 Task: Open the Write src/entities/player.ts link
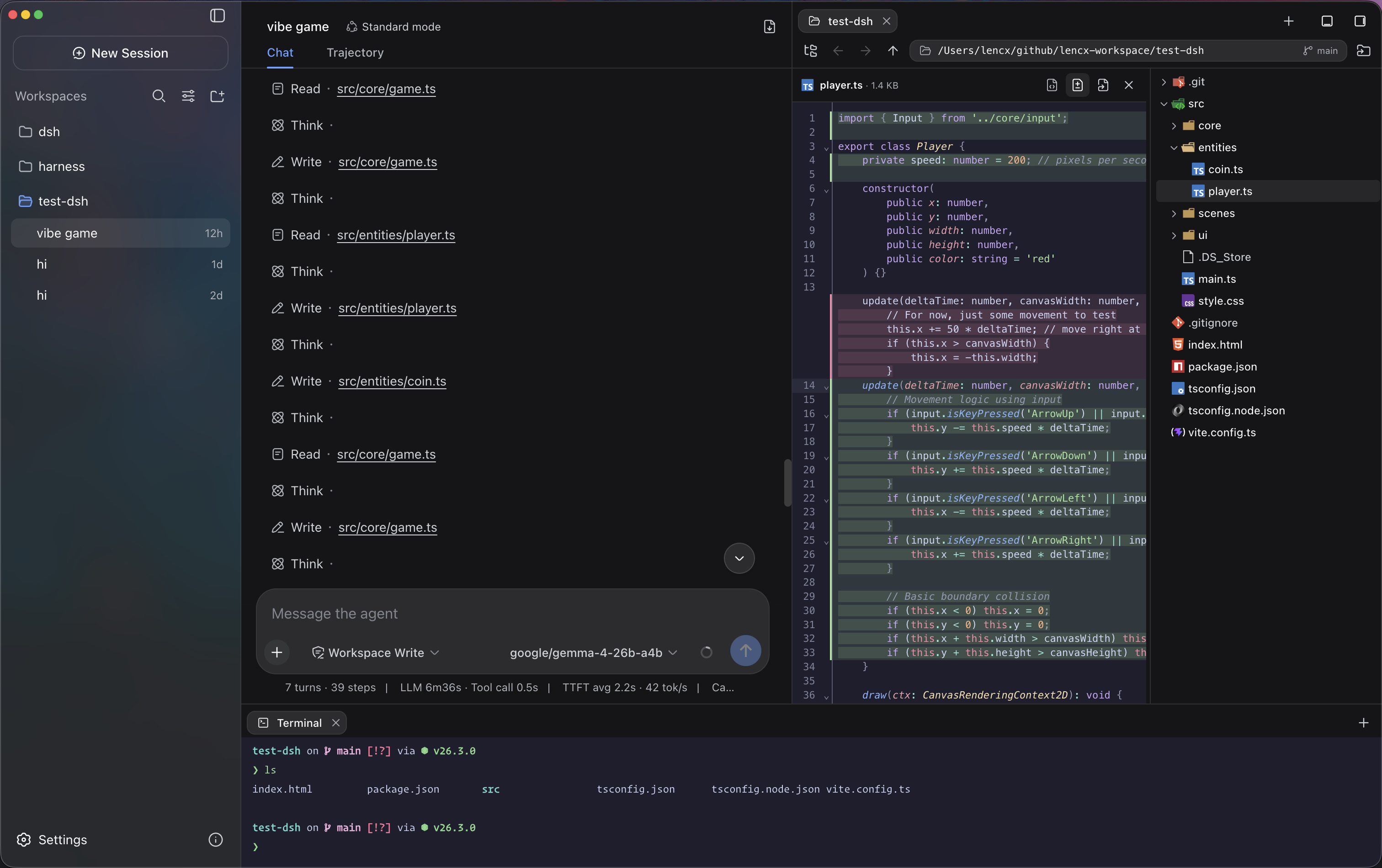[397, 308]
